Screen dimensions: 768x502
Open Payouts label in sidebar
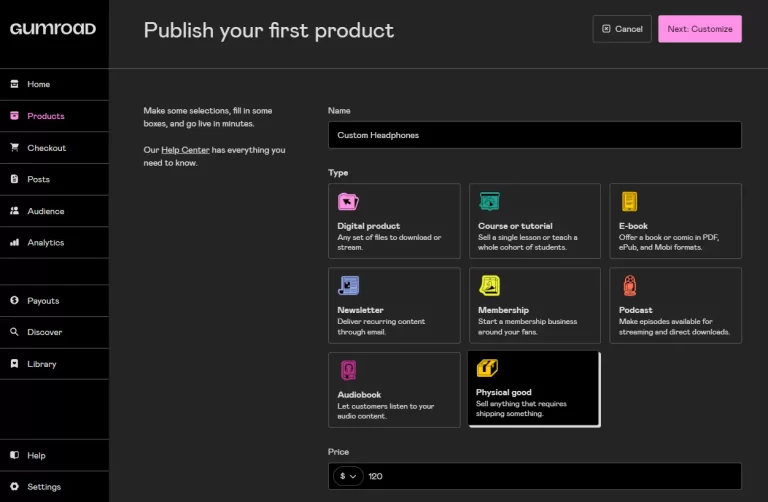click(x=43, y=301)
